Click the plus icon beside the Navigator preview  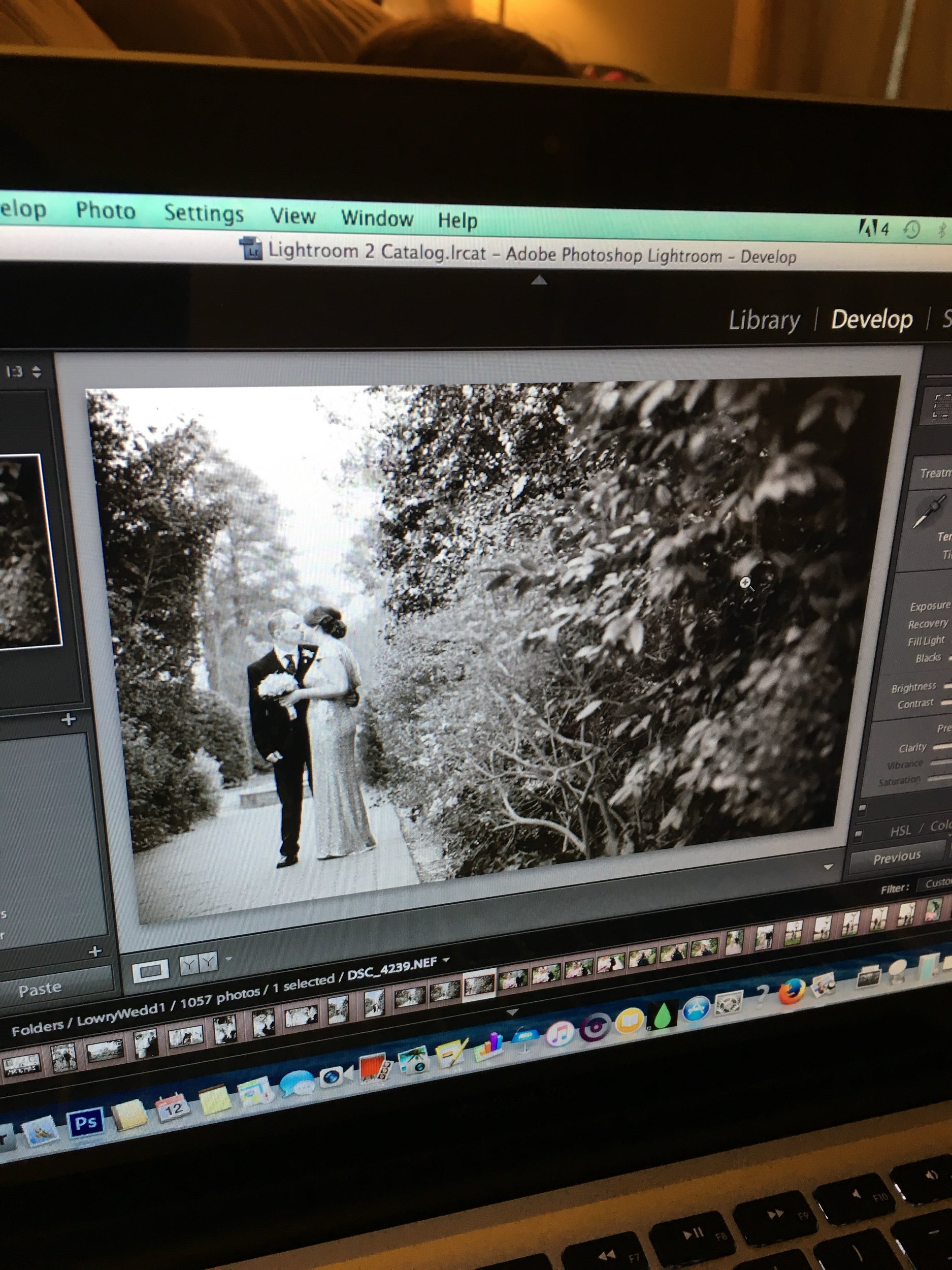coord(68,719)
